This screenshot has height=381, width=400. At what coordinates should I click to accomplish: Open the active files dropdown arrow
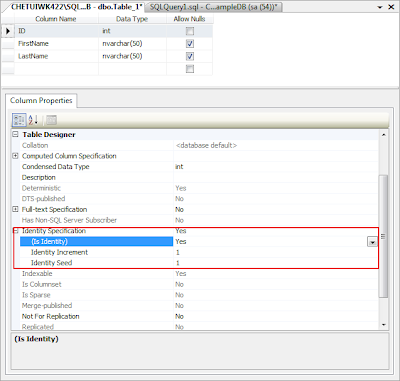coord(380,7)
